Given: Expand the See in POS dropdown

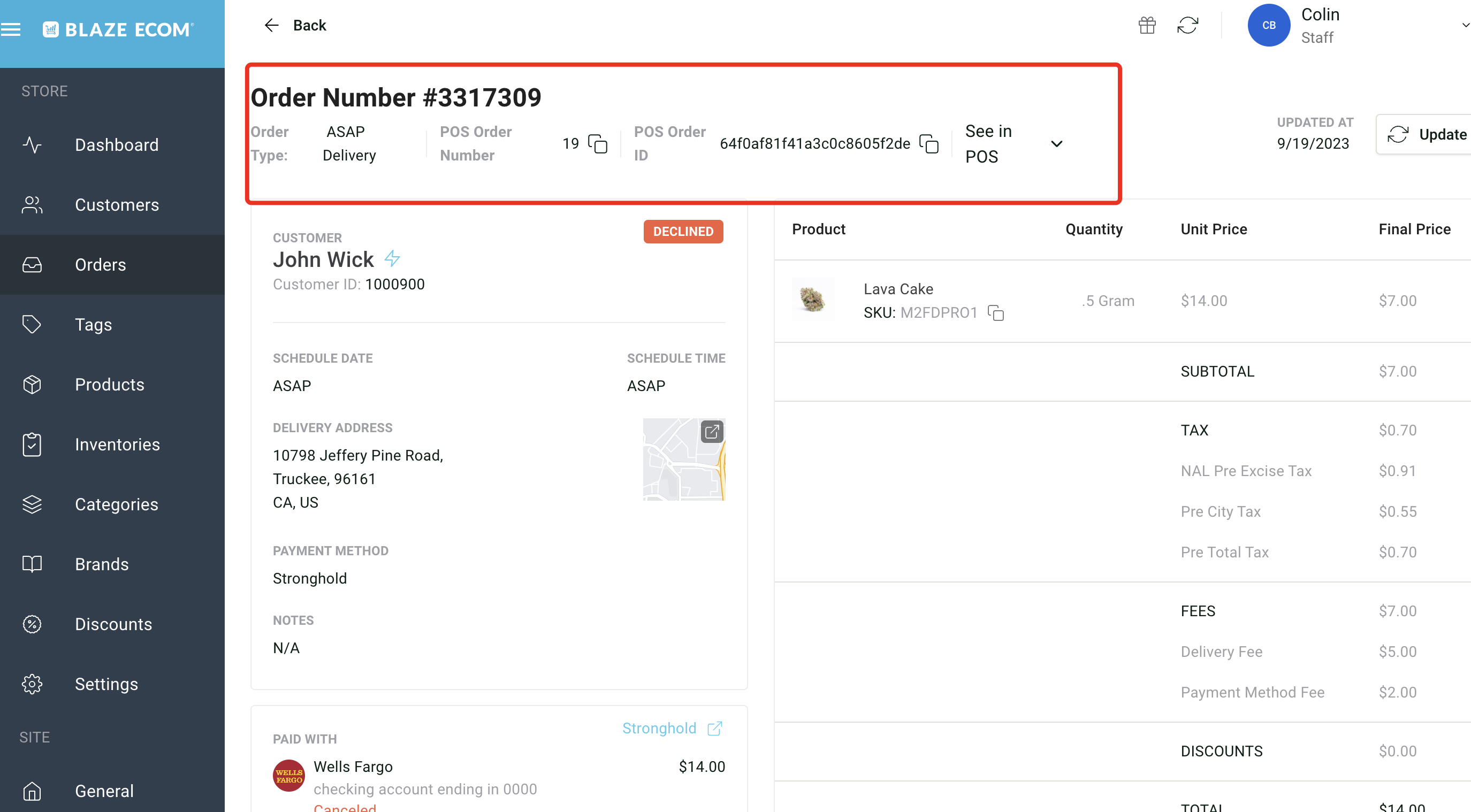Looking at the screenshot, I should [1056, 144].
